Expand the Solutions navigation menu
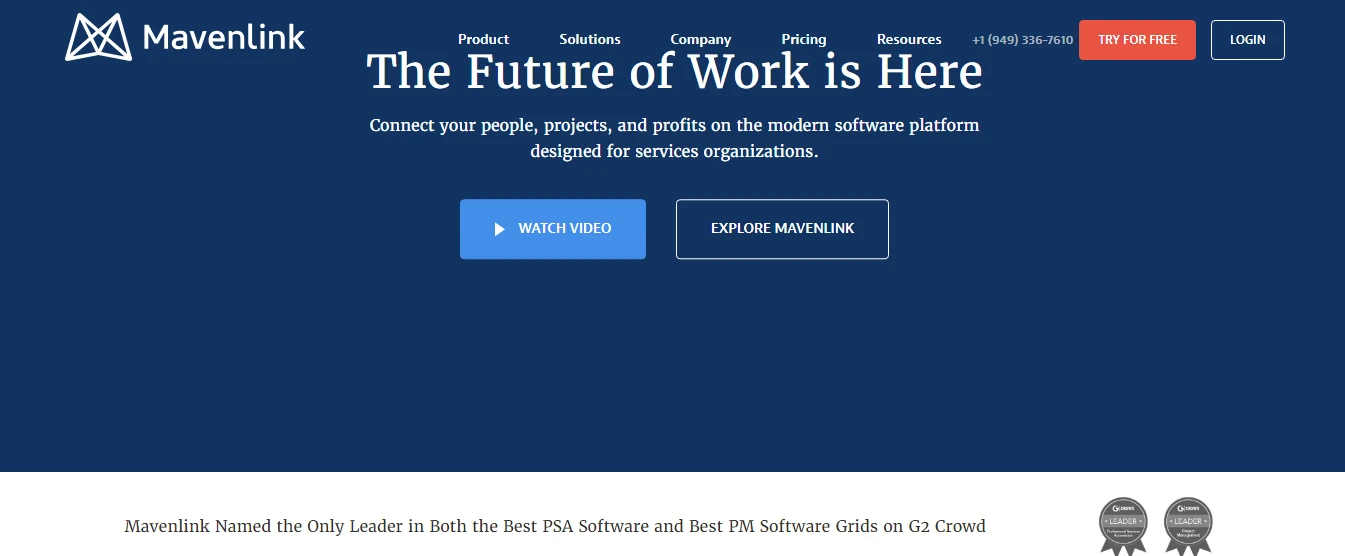This screenshot has height=556, width=1345. pyautogui.click(x=590, y=39)
